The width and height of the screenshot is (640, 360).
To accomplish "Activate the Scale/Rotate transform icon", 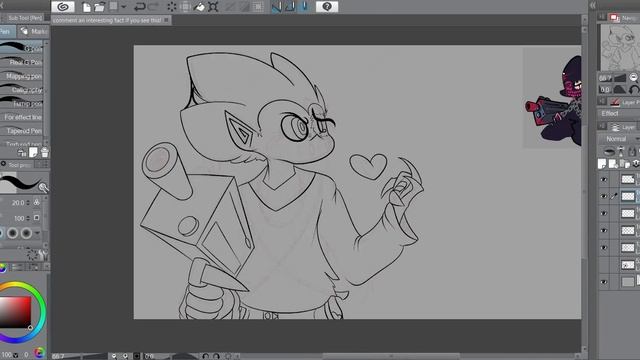I will [x=213, y=7].
